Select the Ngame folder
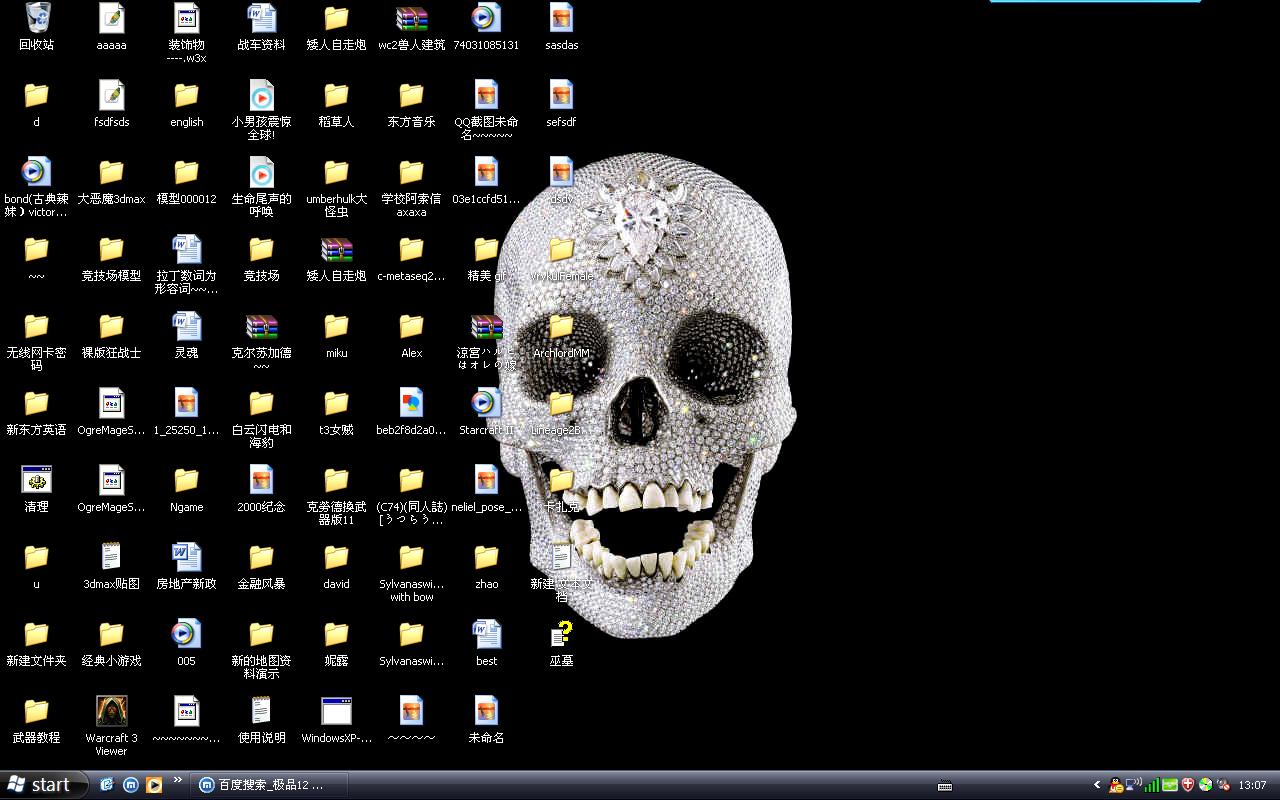Image resolution: width=1280 pixels, height=800 pixels. (187, 480)
